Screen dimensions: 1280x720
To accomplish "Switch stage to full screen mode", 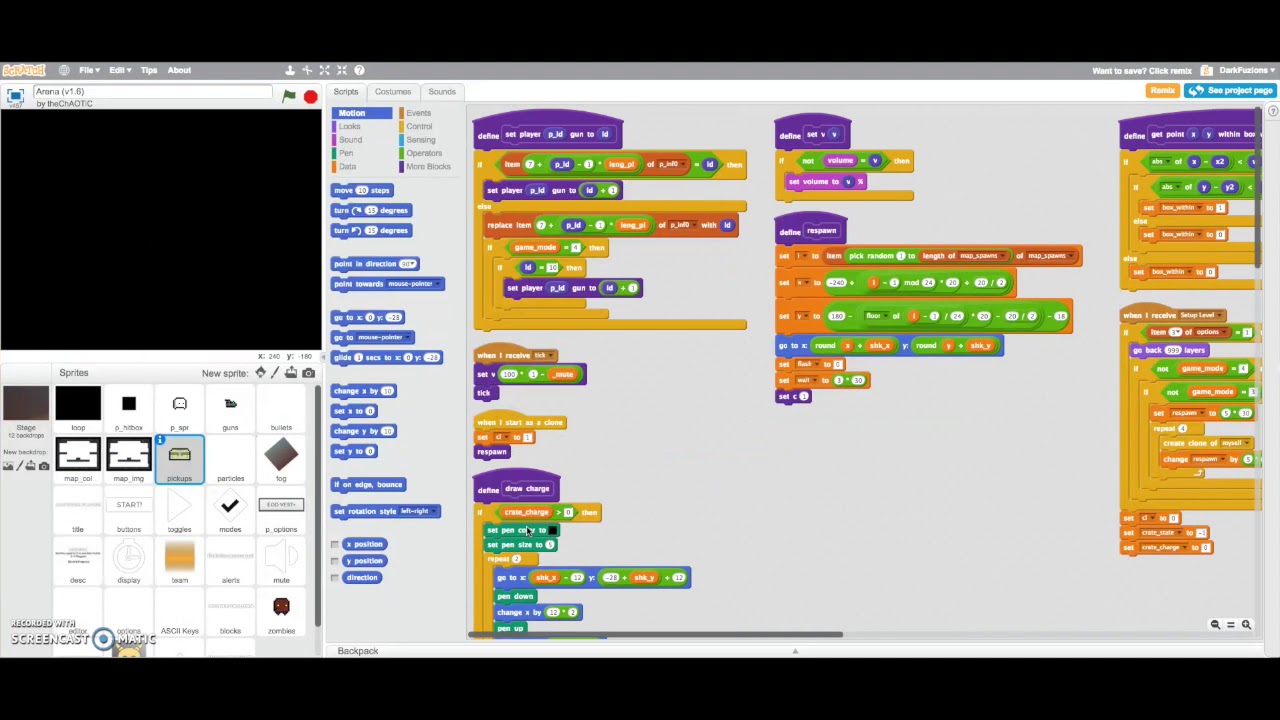I will (15, 96).
